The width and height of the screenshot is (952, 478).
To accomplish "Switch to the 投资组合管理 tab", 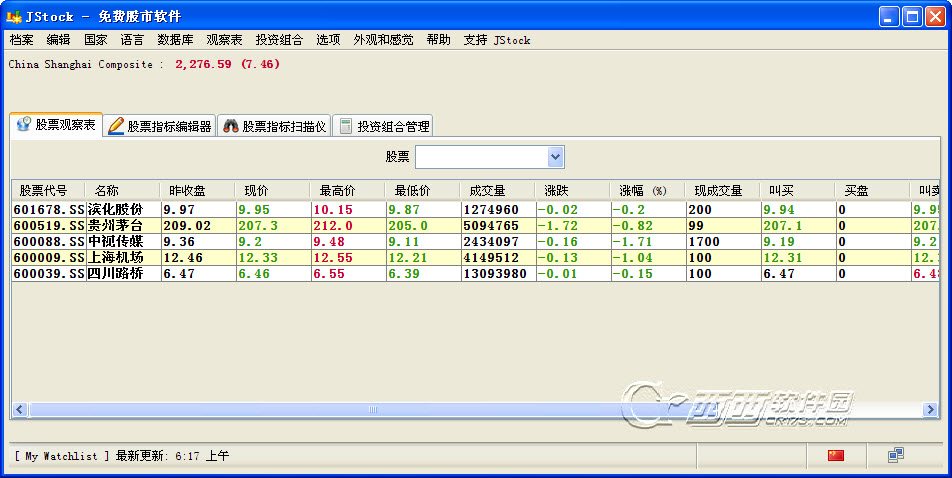I will point(383,126).
